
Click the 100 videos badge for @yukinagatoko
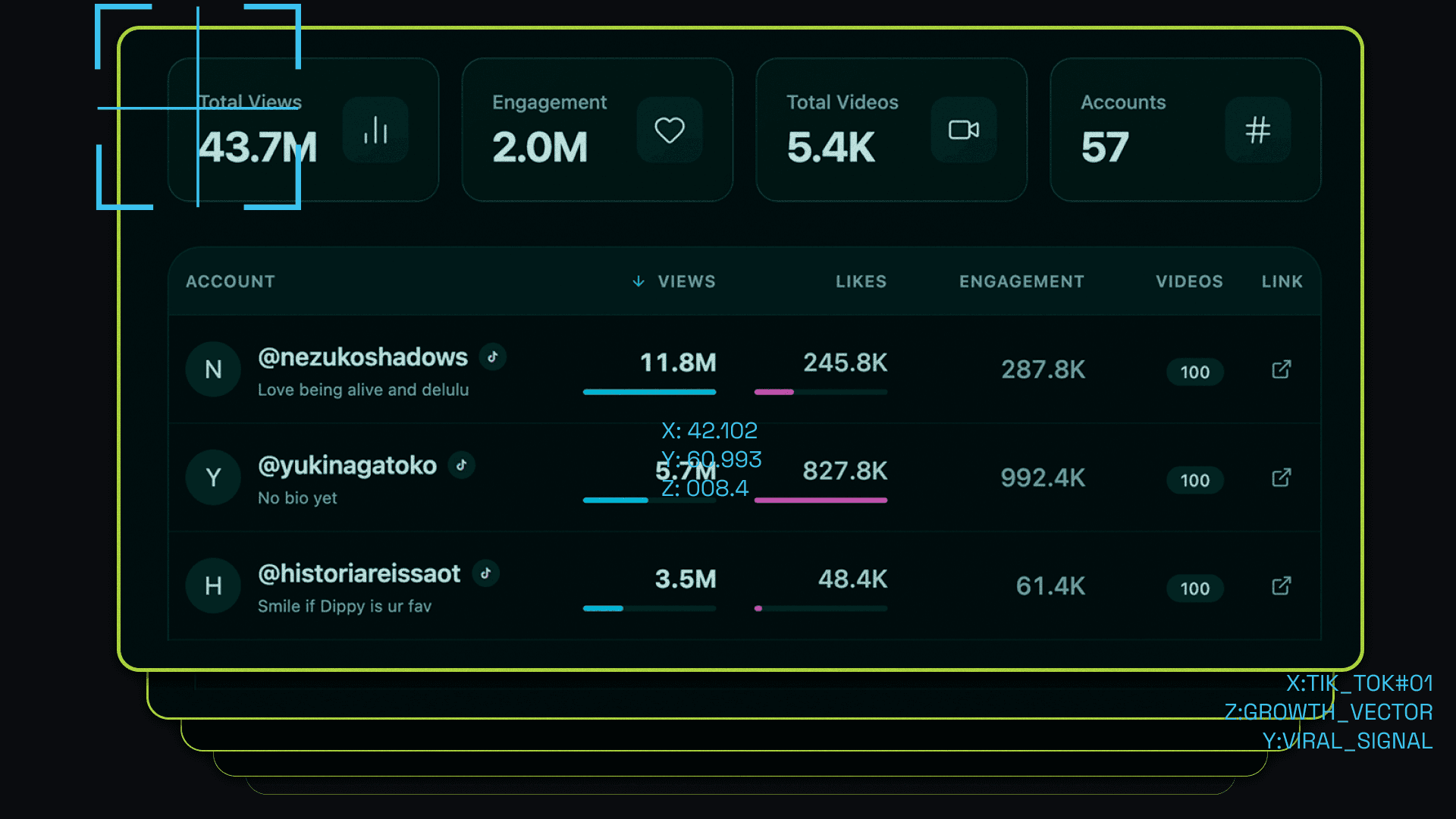tap(1195, 480)
